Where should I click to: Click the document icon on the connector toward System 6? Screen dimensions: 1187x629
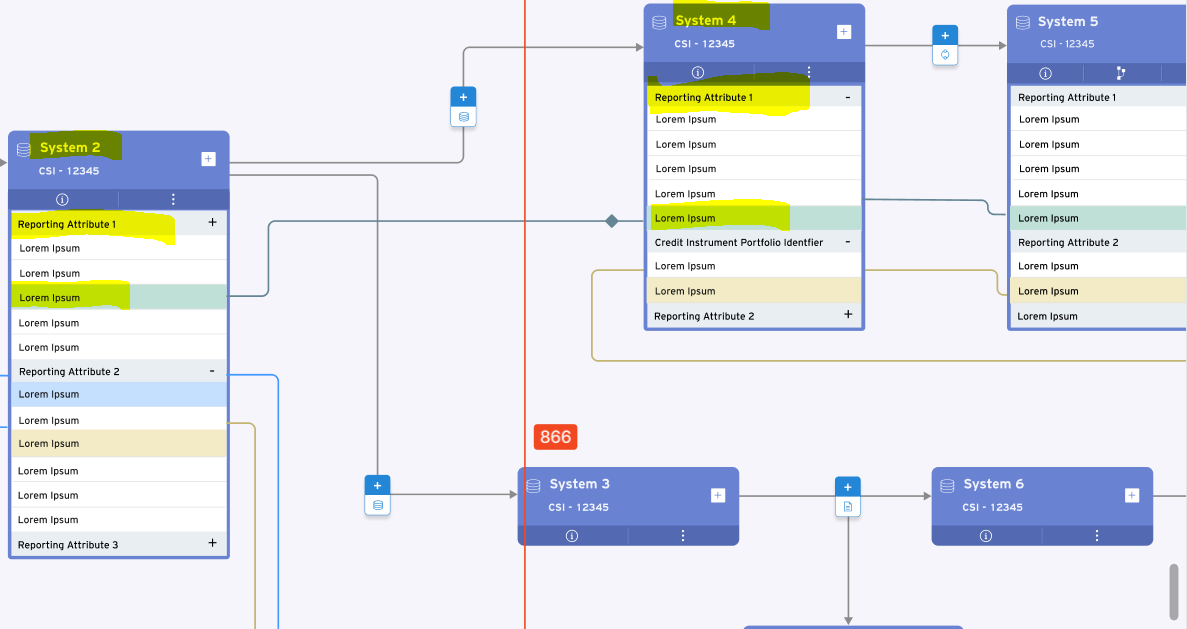(x=848, y=506)
